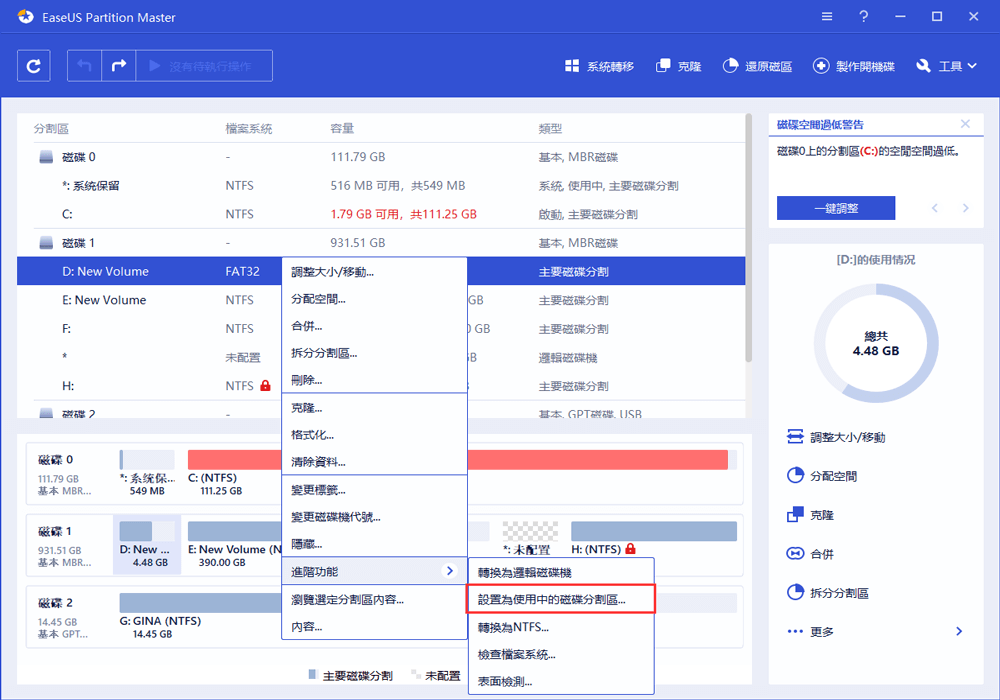Screen dimensions: 1000x700
Task: Click the 製作開機碟 bootable media icon
Action: 821,66
